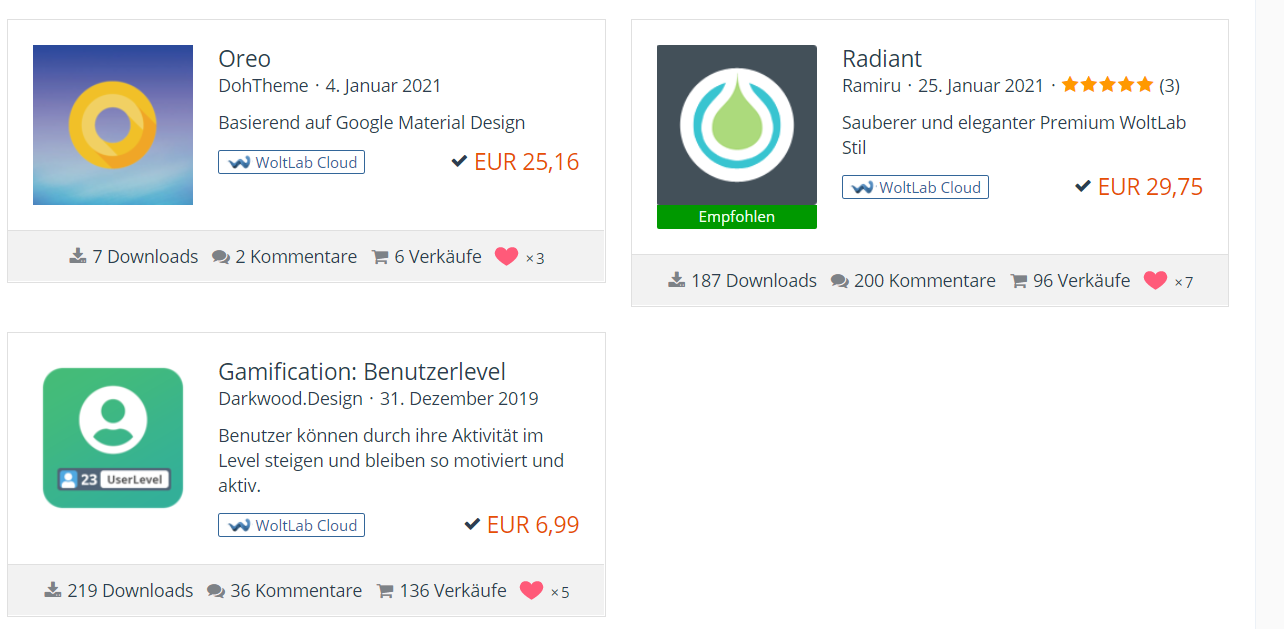Click the heart icon under Gamification
Viewport: 1284px width, 629px height.
click(x=531, y=591)
